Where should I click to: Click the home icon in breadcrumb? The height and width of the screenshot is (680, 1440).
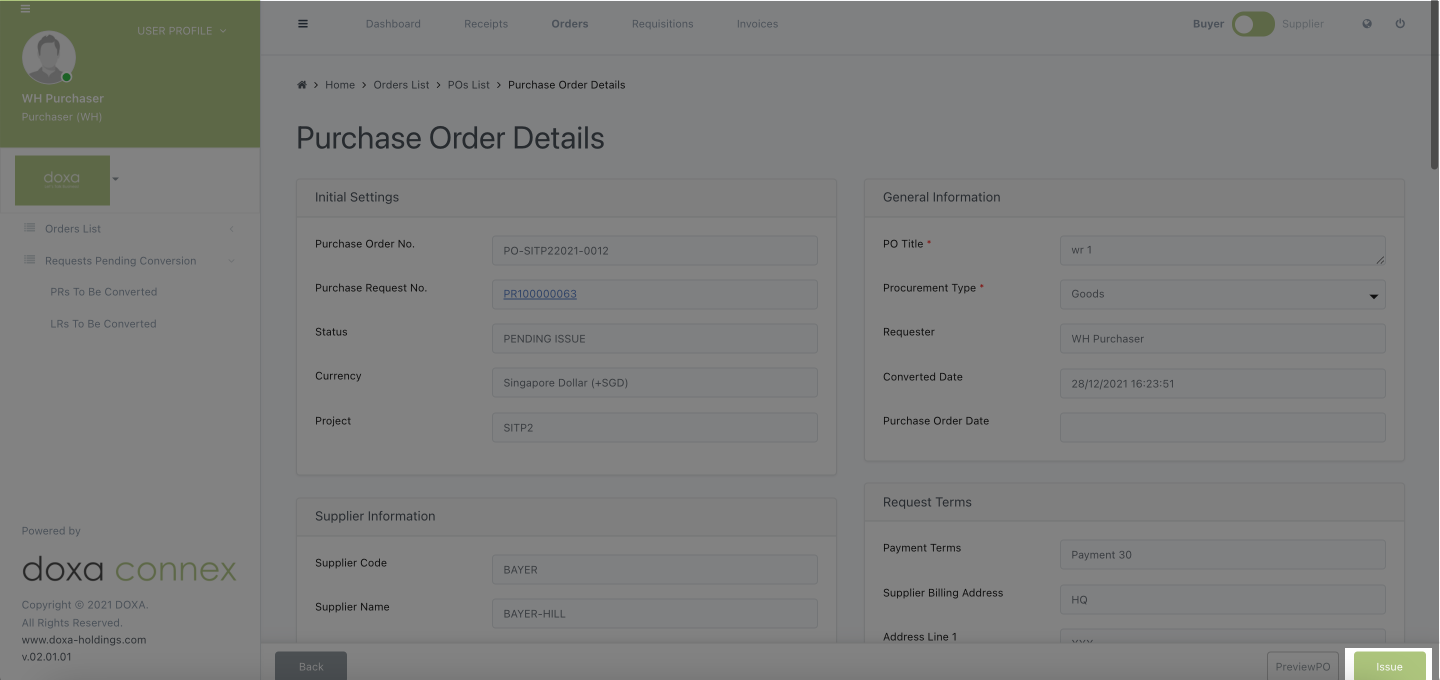click(x=302, y=85)
